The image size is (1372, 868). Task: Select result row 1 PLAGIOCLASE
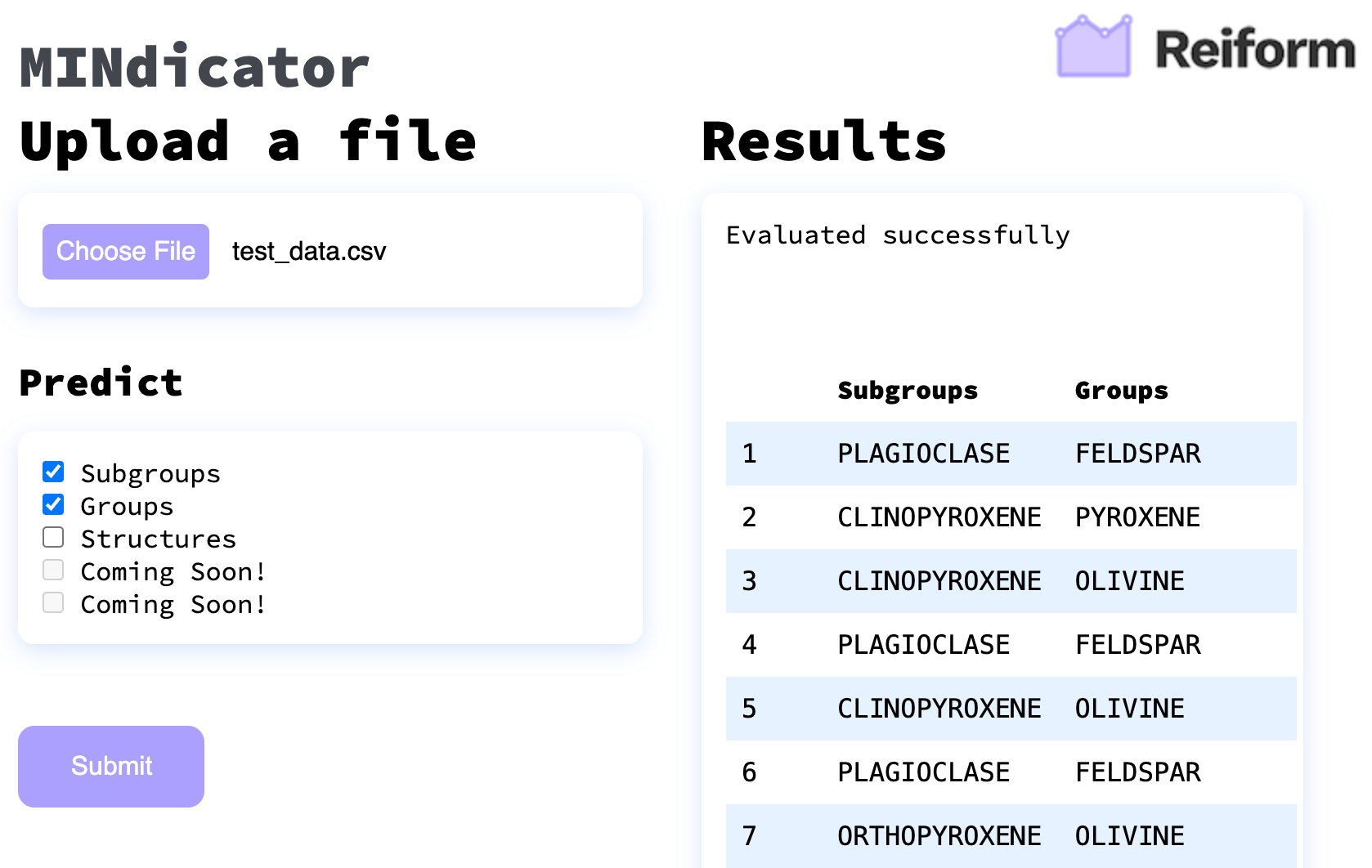pos(924,454)
